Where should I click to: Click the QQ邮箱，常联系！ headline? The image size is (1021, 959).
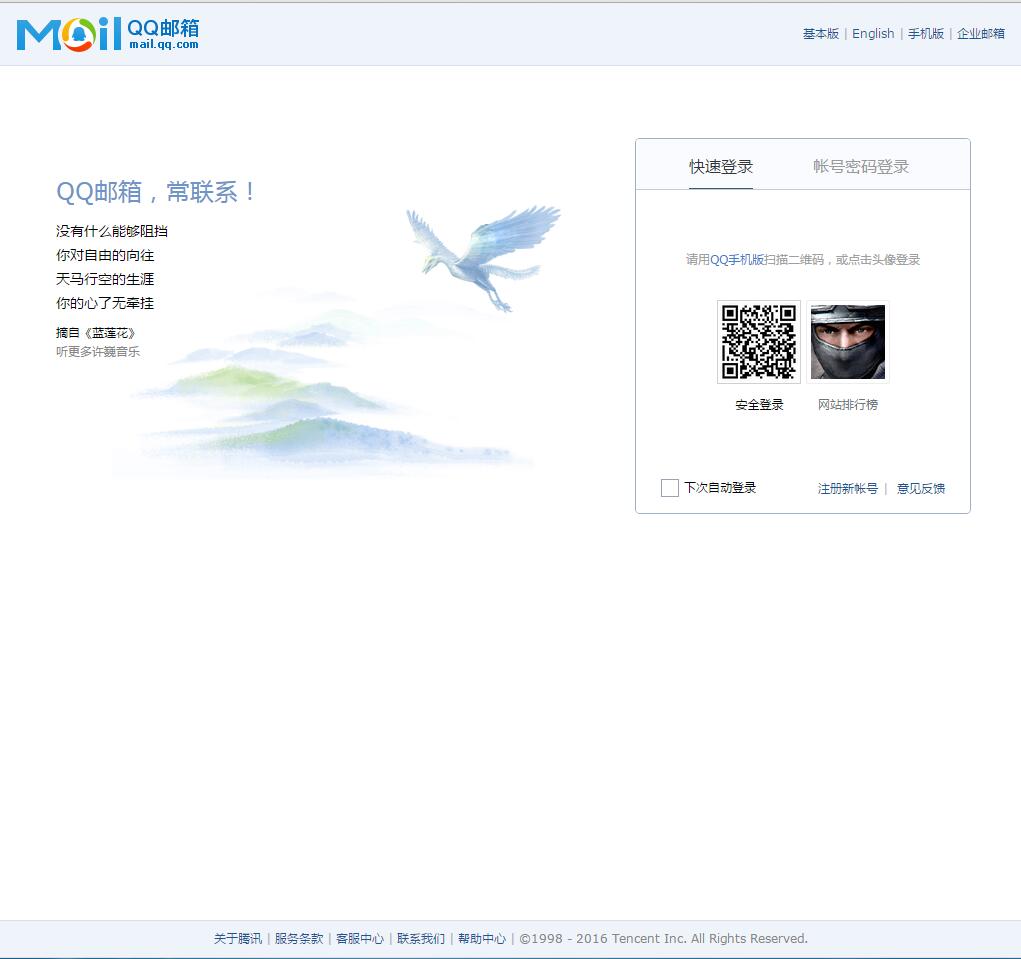pos(156,192)
